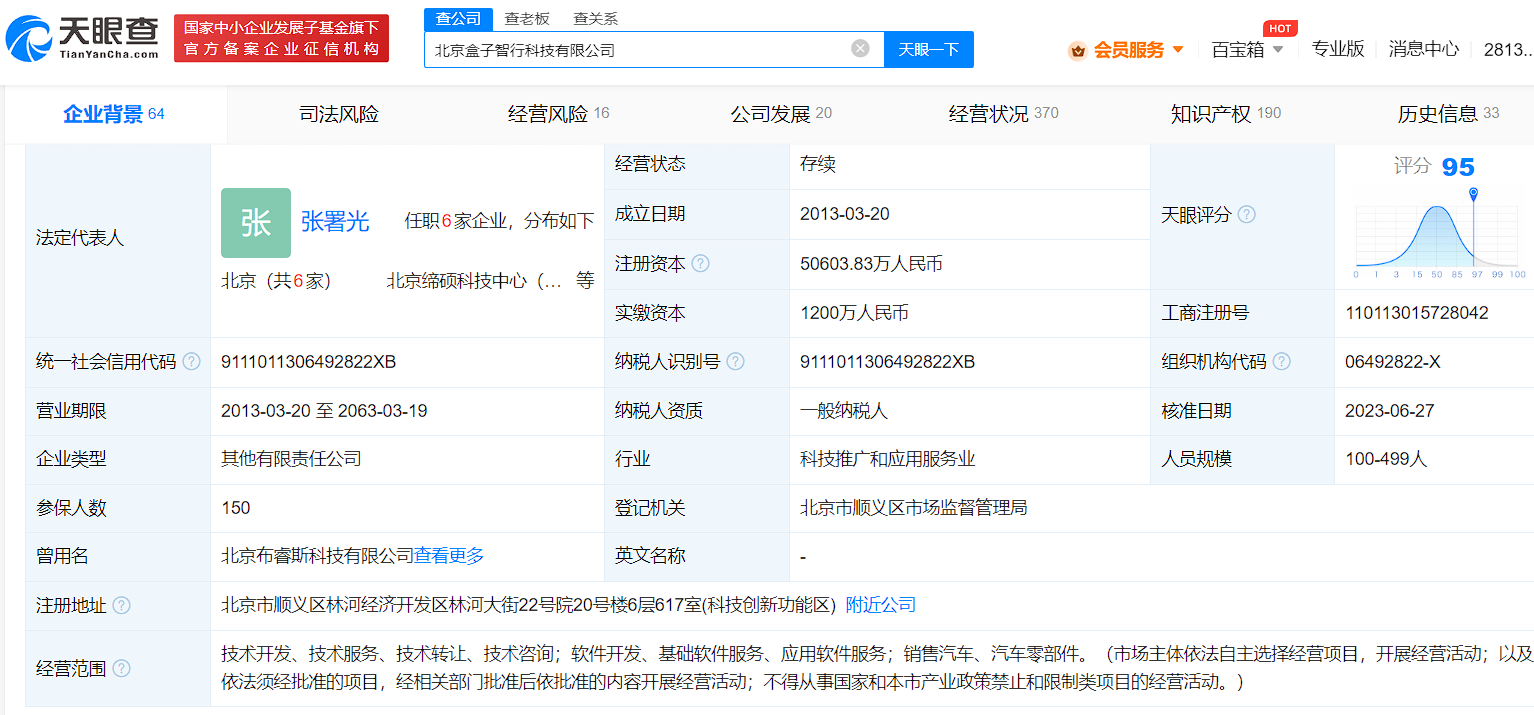Click the 北京市顺义区市场监督管理局 registration authority
1534x715 pixels.
(914, 508)
